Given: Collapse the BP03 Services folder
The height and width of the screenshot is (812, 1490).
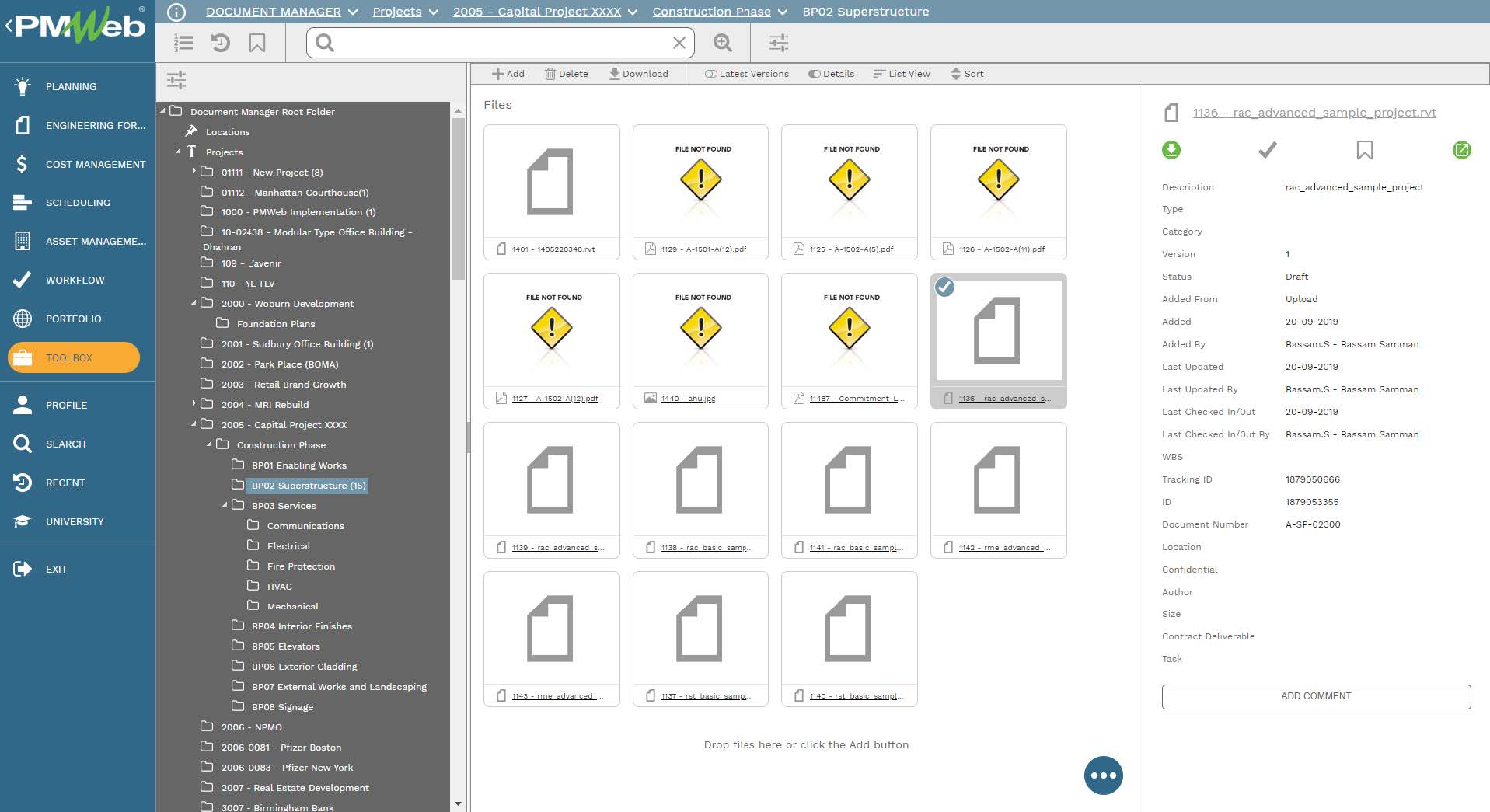Looking at the screenshot, I should coord(225,505).
